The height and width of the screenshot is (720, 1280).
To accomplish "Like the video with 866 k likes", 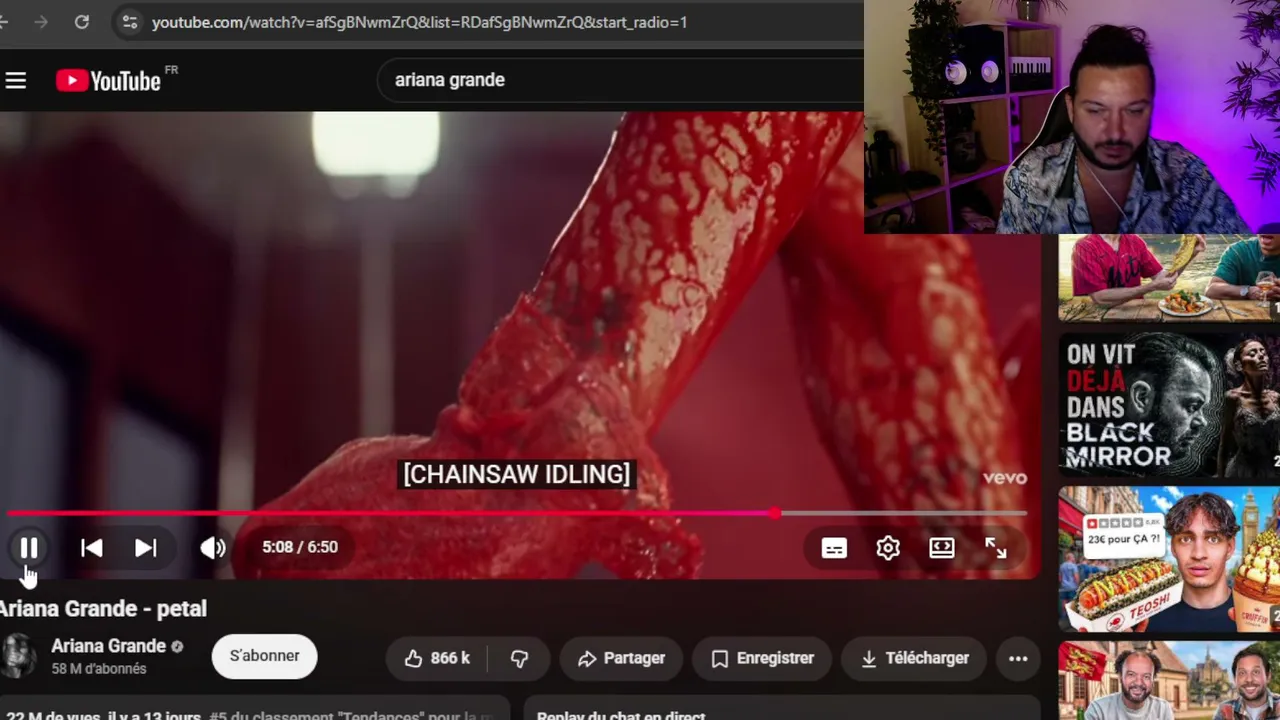I will (437, 658).
